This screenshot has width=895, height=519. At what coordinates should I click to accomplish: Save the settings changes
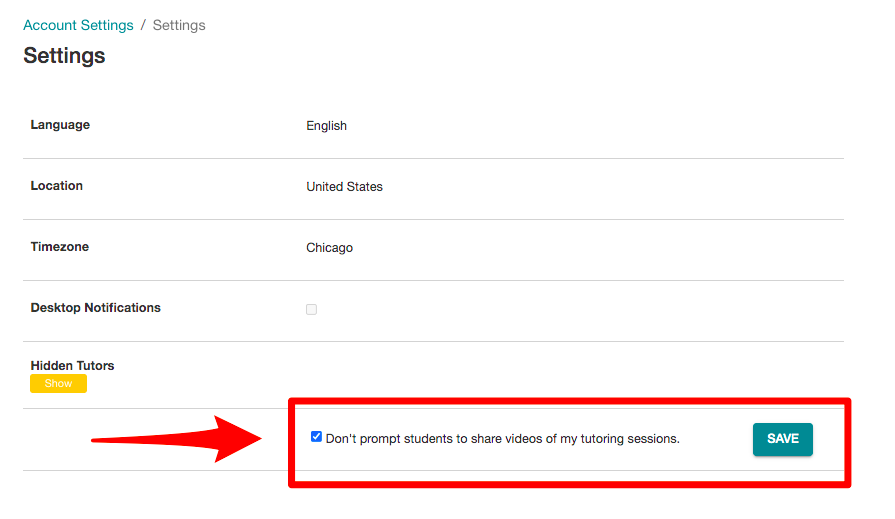(x=783, y=439)
